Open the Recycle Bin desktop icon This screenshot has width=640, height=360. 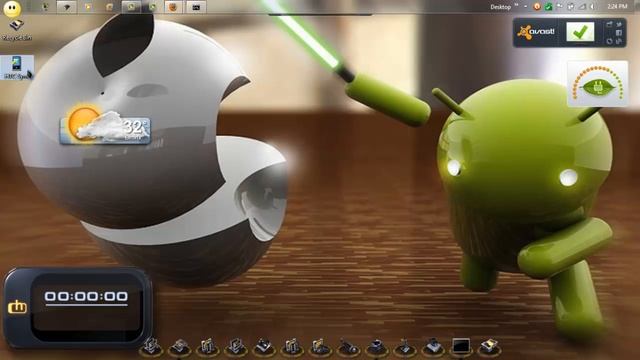click(x=16, y=29)
